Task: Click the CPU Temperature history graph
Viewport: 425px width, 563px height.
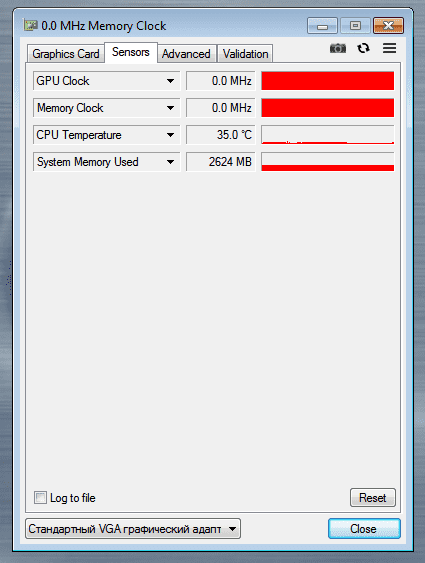Action: pos(327,135)
